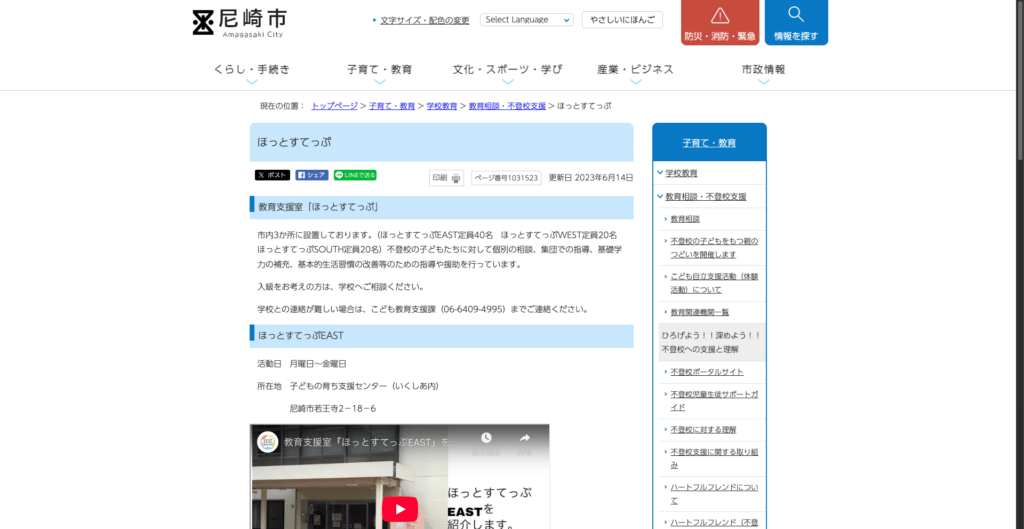Image resolution: width=1024 pixels, height=529 pixels.
Task: Open sidebar link 教育関連機関一覧
Action: [x=700, y=313]
